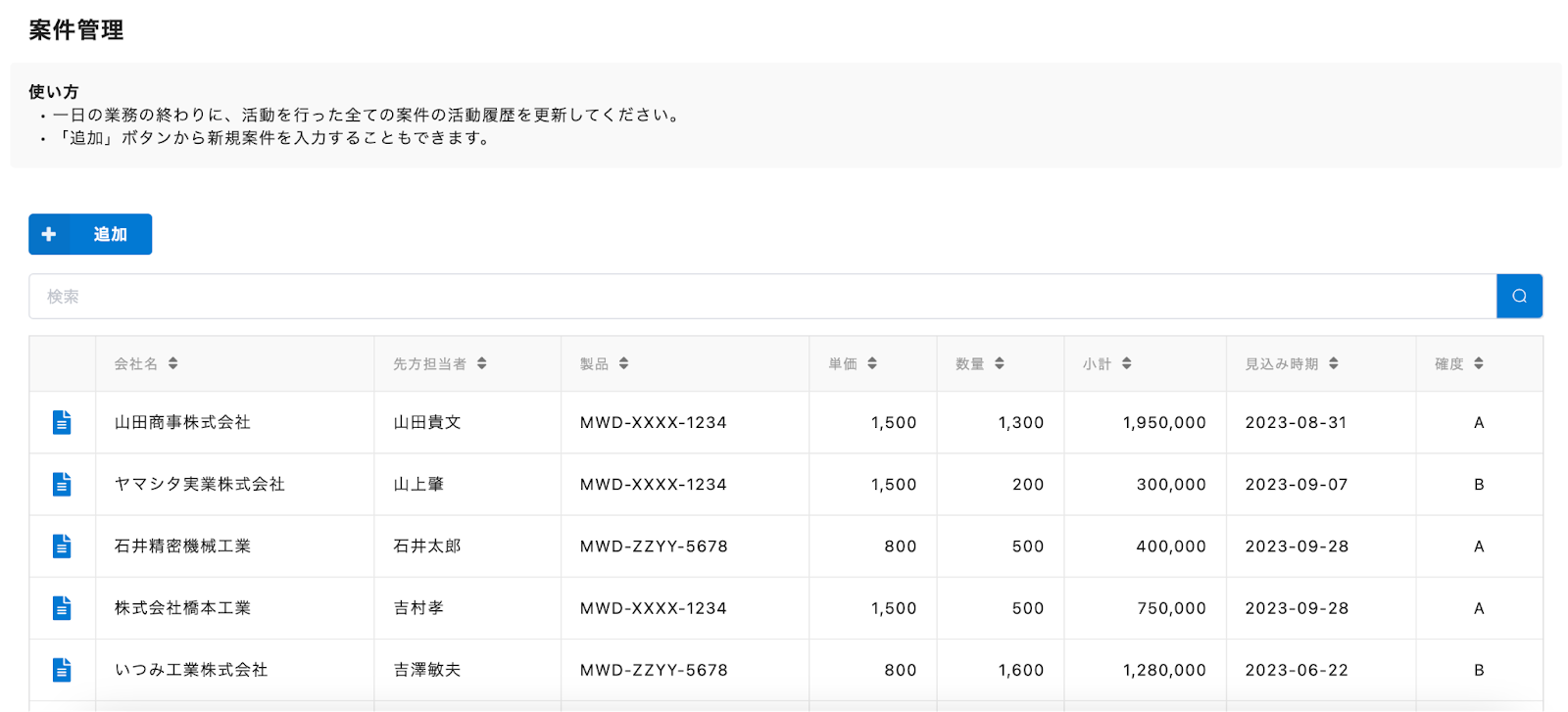Open detail document icon for ヤマシタ実業株式会社
Viewport: 1568px width, 712px height.
(x=62, y=484)
